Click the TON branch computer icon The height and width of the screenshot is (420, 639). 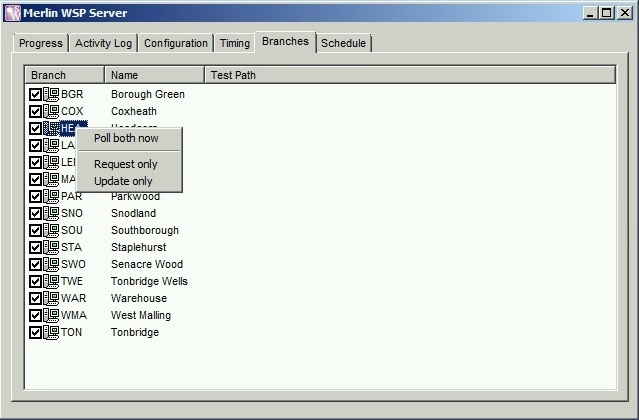[51, 332]
